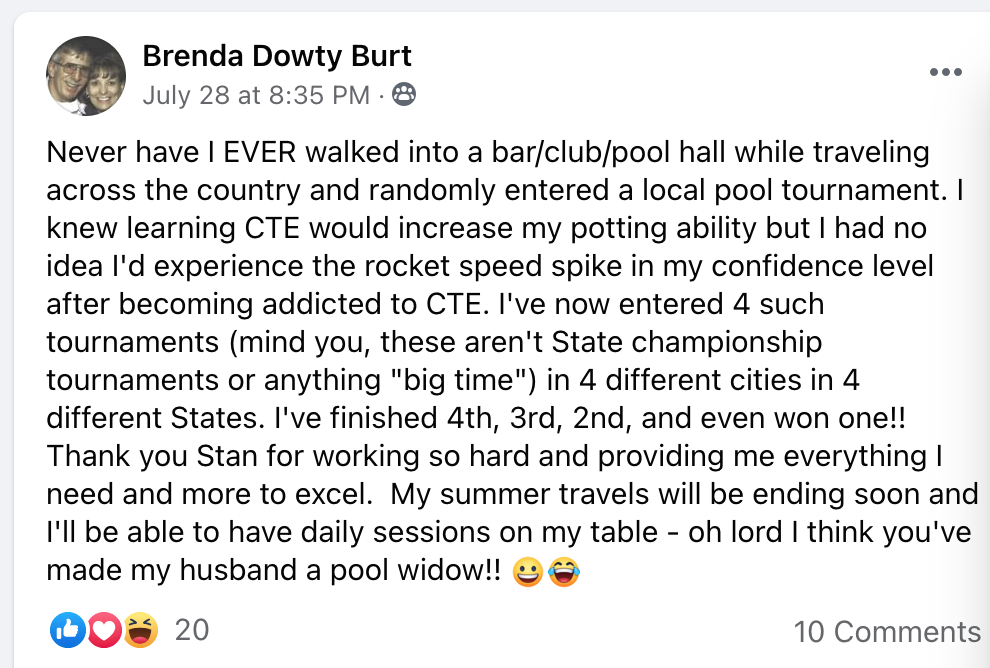
Task: Show the 20 people who reacted
Action: click(192, 630)
